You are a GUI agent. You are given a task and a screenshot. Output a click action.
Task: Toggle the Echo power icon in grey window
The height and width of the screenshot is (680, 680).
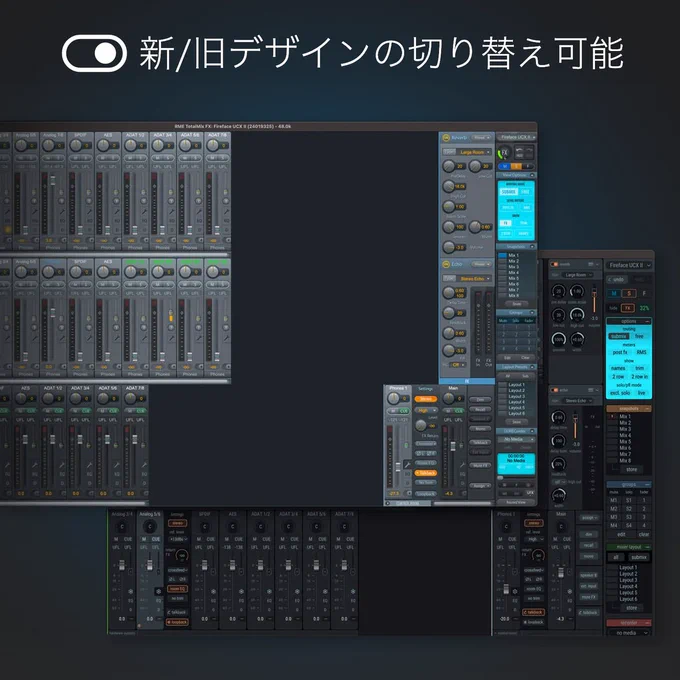(446, 264)
